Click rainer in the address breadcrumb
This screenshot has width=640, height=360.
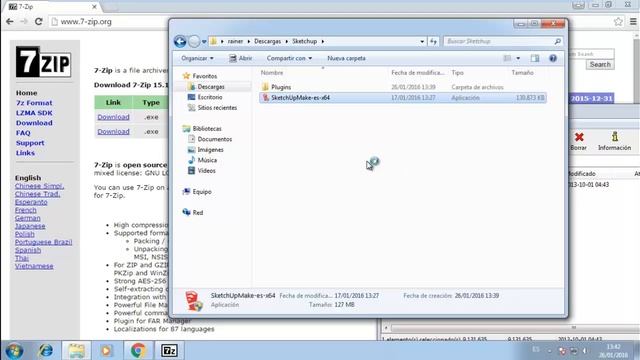235,41
